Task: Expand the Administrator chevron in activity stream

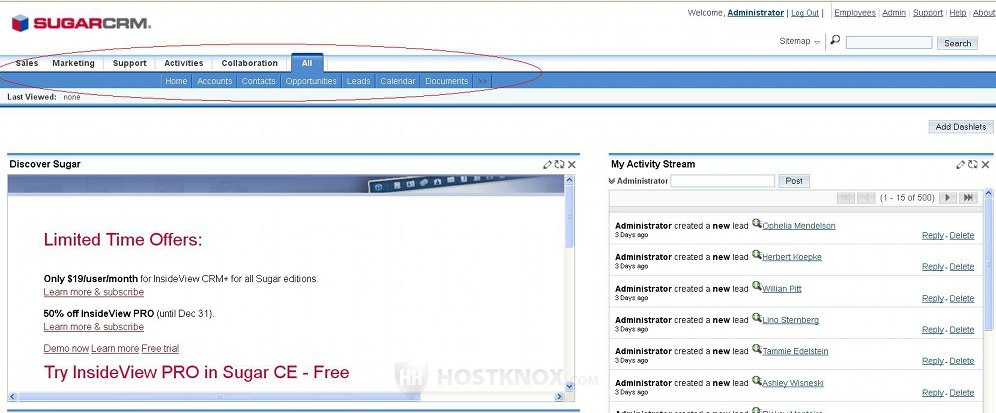Action: tap(612, 181)
